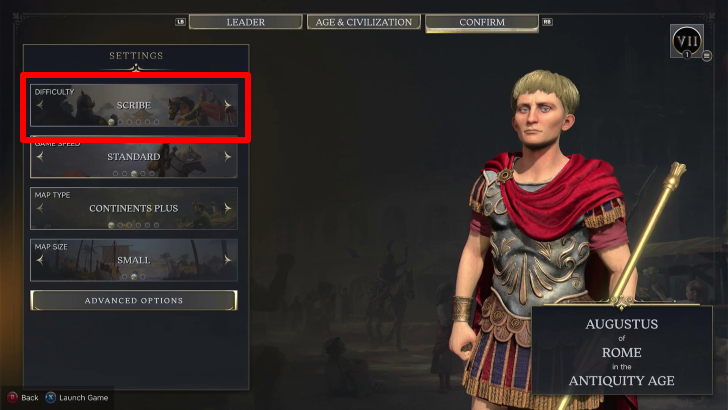Open the small menu icon beside VII badge
Viewport: 728px width, 410px height.
coord(707,56)
